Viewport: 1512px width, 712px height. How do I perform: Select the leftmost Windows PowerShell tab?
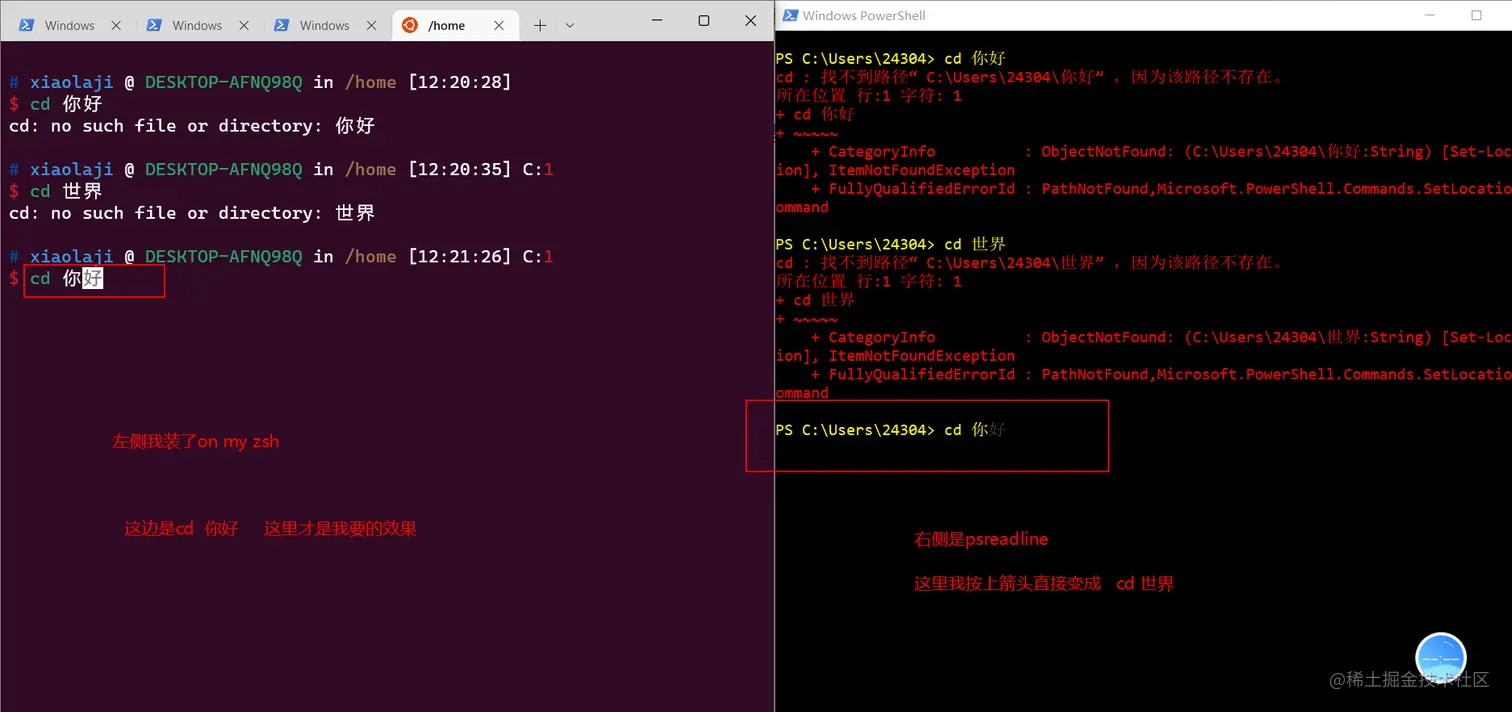click(x=70, y=25)
